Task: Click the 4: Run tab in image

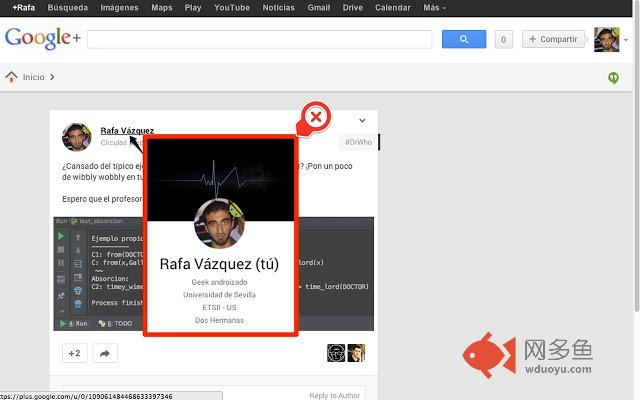Action: [x=73, y=323]
